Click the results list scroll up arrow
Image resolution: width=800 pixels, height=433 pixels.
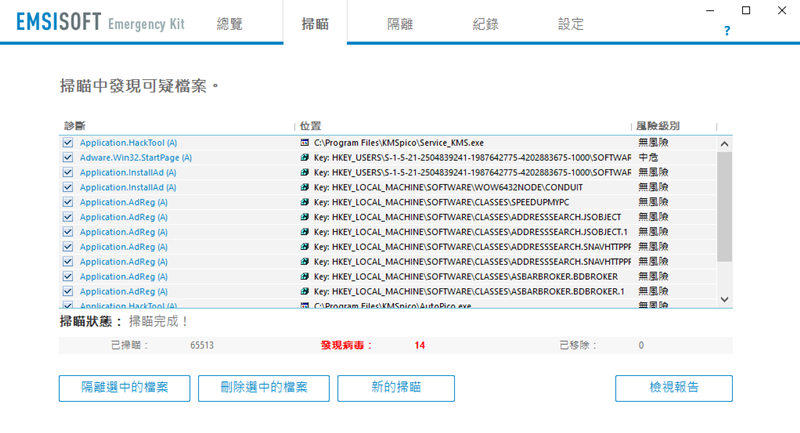tap(724, 144)
